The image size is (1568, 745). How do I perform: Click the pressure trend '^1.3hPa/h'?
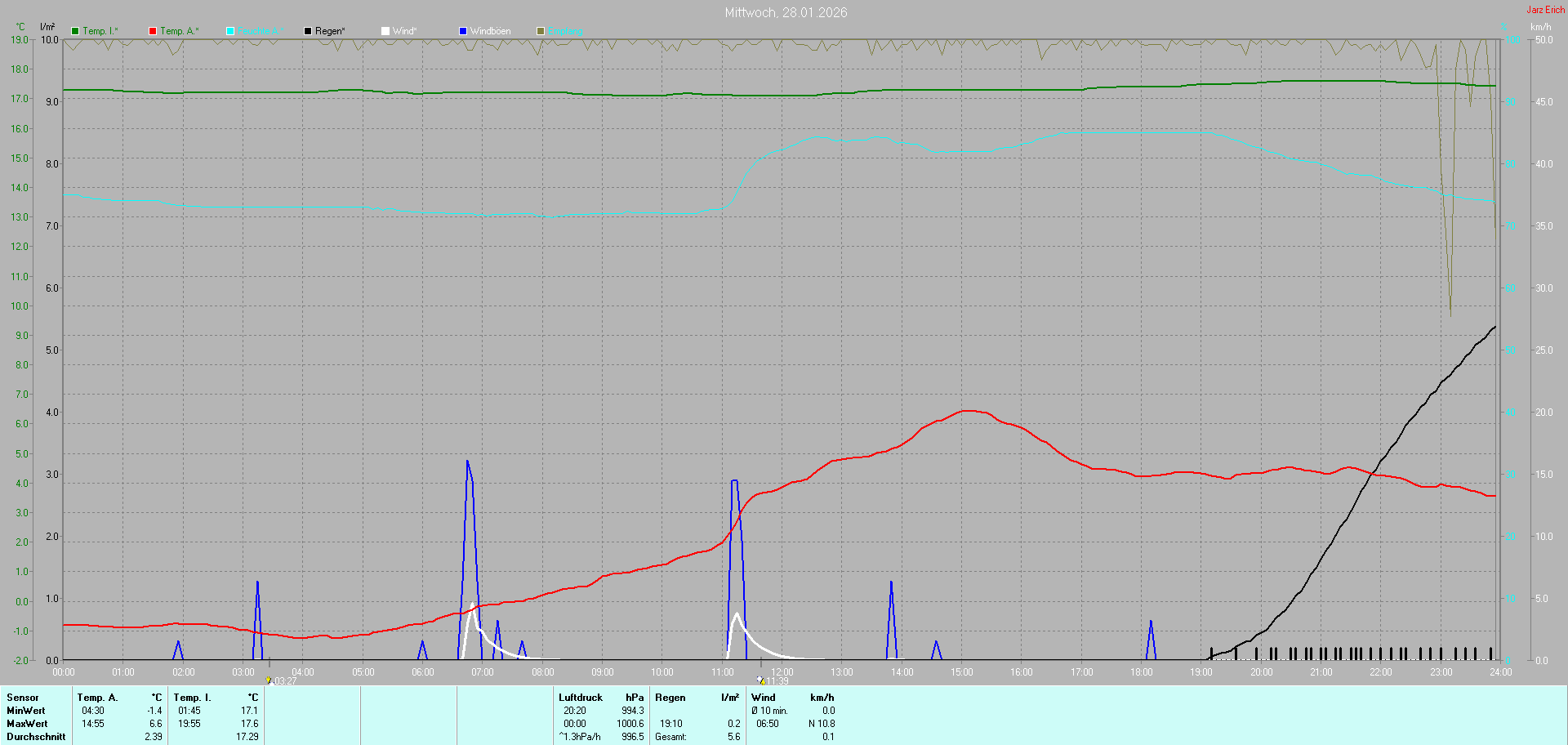580,737
